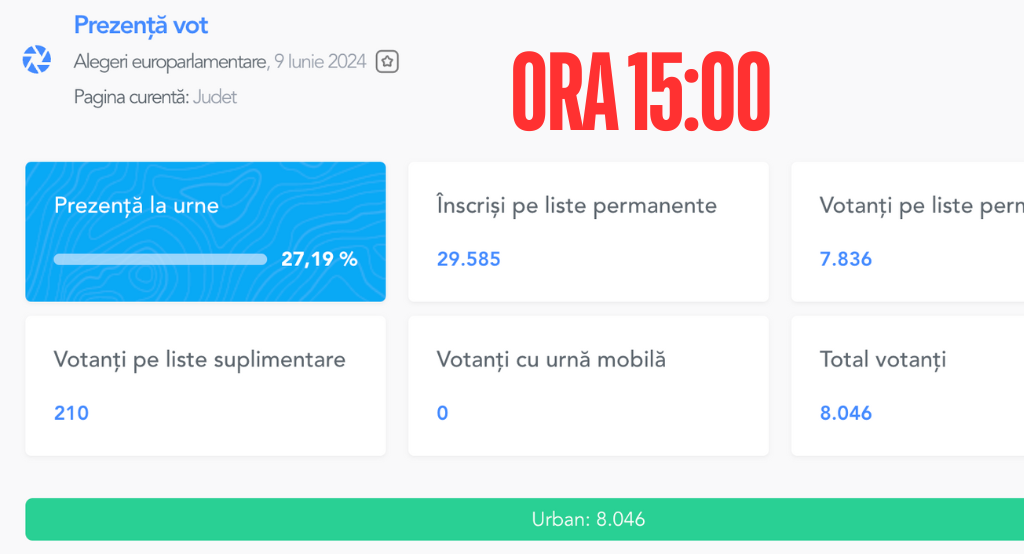Viewport: 1024px width, 554px height.
Task: Click the Alegeri europarlamentare election title
Action: 170,61
